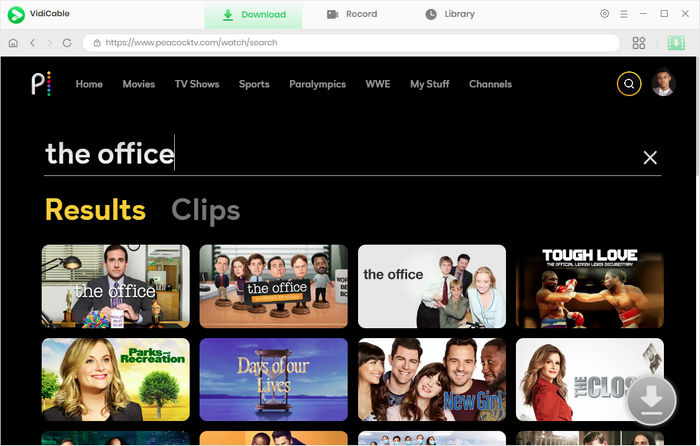Select the Tough Love documentary thumbnail
This screenshot has width=700, height=446.
(x=589, y=286)
